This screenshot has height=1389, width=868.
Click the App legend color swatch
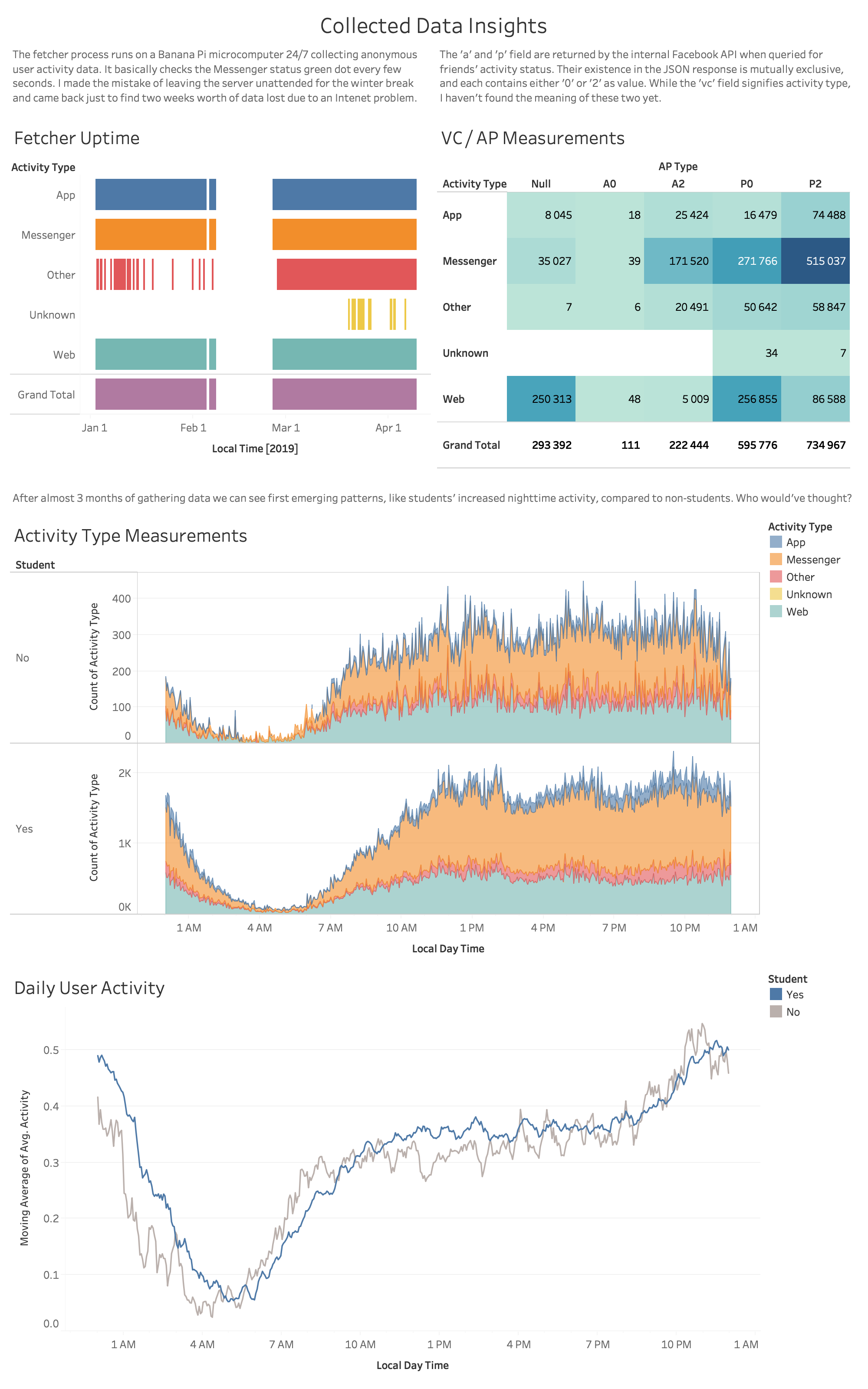[776, 542]
